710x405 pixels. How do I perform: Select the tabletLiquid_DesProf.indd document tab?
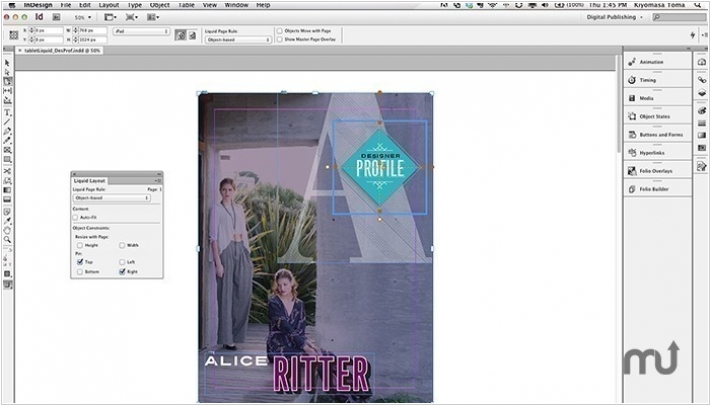pos(59,51)
